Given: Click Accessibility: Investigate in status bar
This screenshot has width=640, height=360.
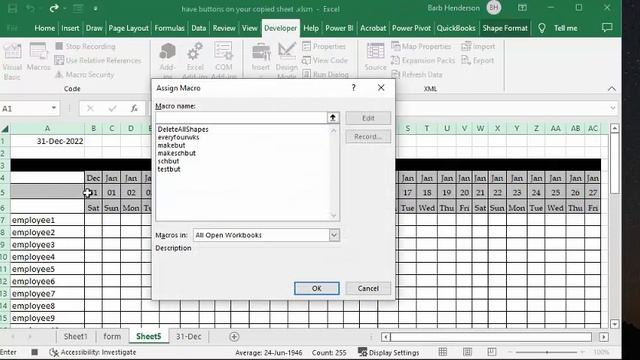Looking at the screenshot, I should pyautogui.click(x=93, y=352).
